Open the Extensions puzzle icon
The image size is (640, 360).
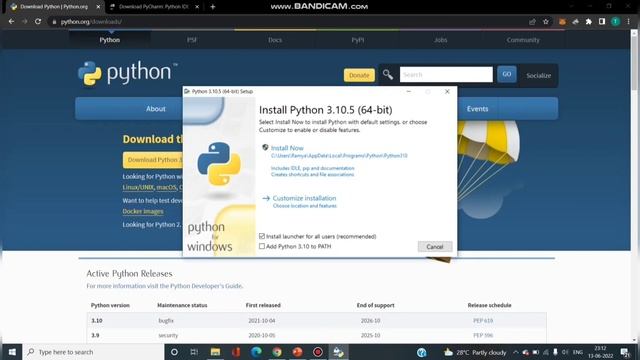tap(589, 22)
